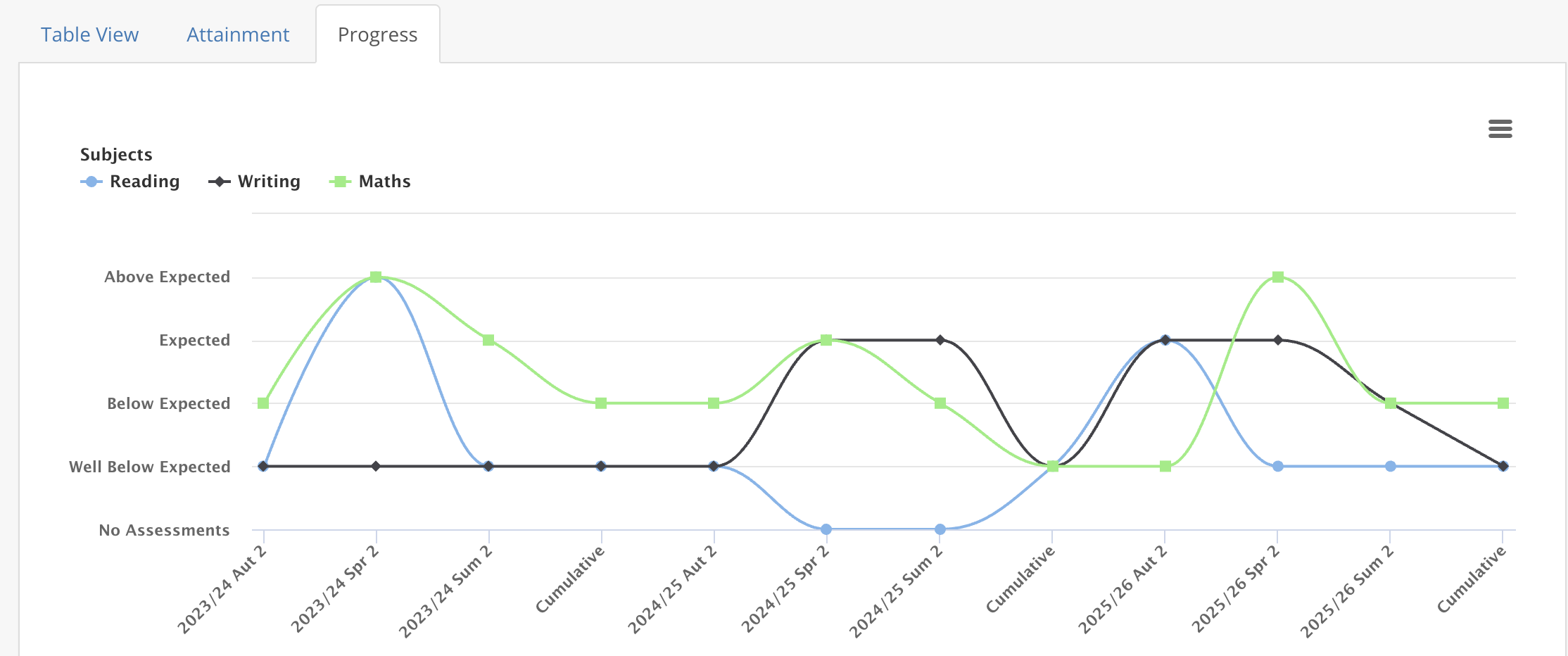Click the blue Reading legend circle marker
Viewport: 1568px width, 656px height.
tap(91, 182)
